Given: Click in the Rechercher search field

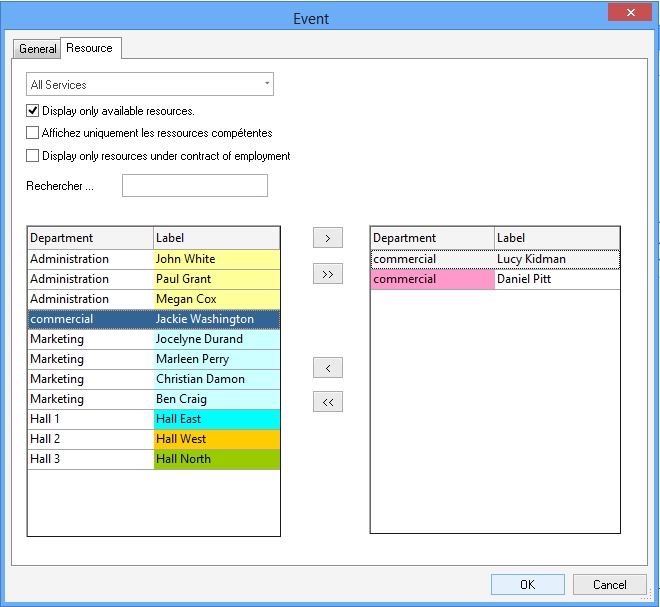Looking at the screenshot, I should pos(194,186).
